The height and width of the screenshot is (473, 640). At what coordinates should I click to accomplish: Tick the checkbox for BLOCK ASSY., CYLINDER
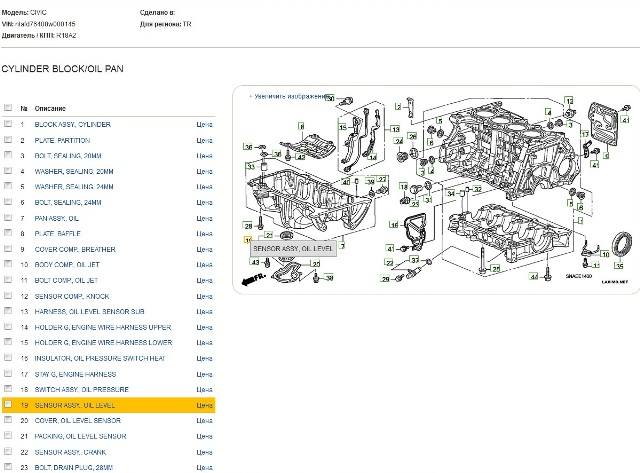click(x=8, y=123)
